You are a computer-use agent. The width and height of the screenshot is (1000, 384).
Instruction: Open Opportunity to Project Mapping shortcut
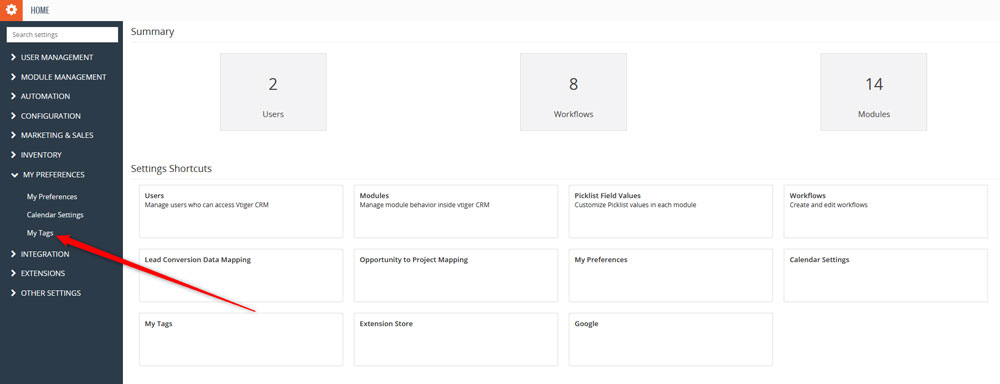coord(456,275)
